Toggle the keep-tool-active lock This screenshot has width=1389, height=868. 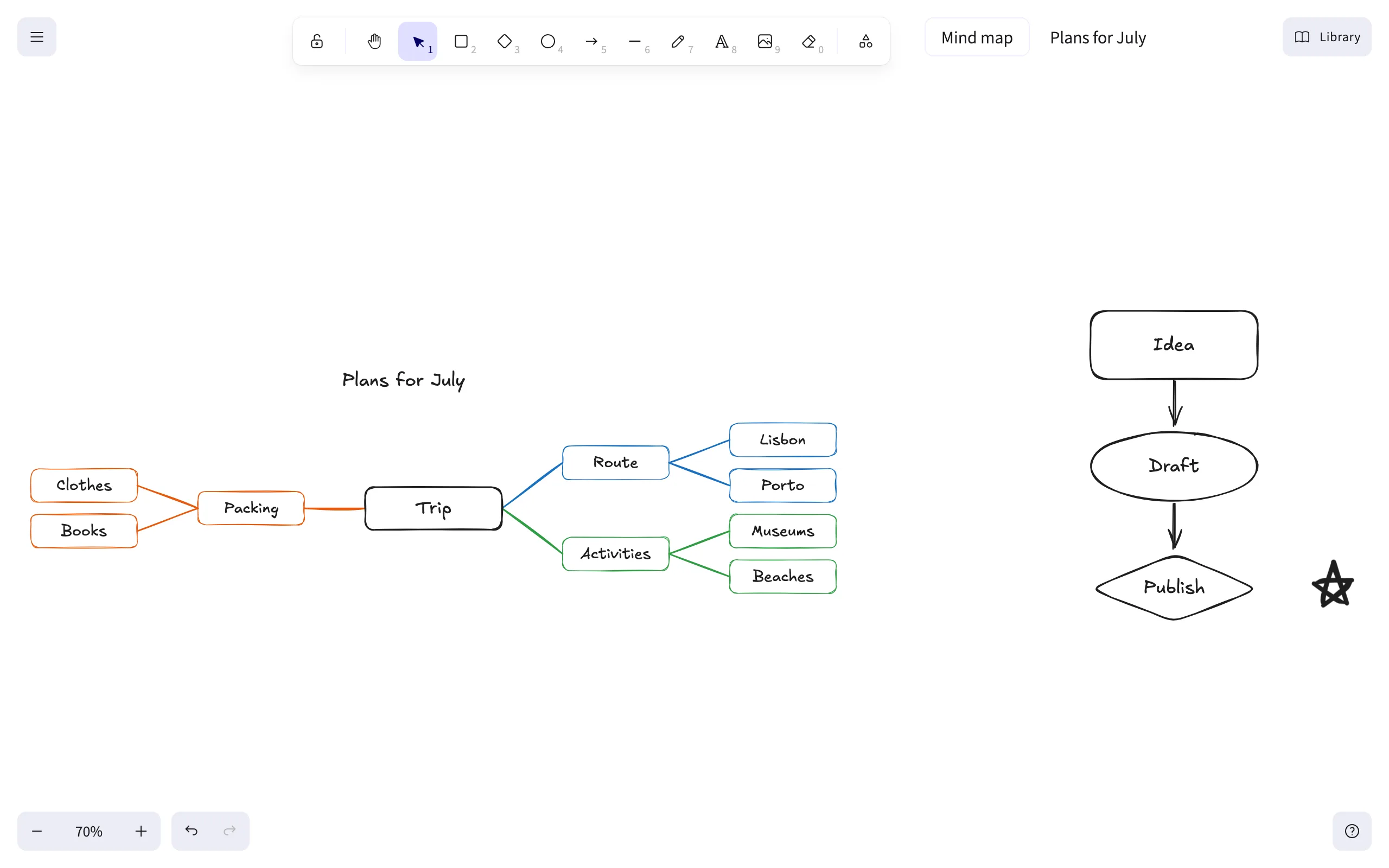pyautogui.click(x=317, y=41)
